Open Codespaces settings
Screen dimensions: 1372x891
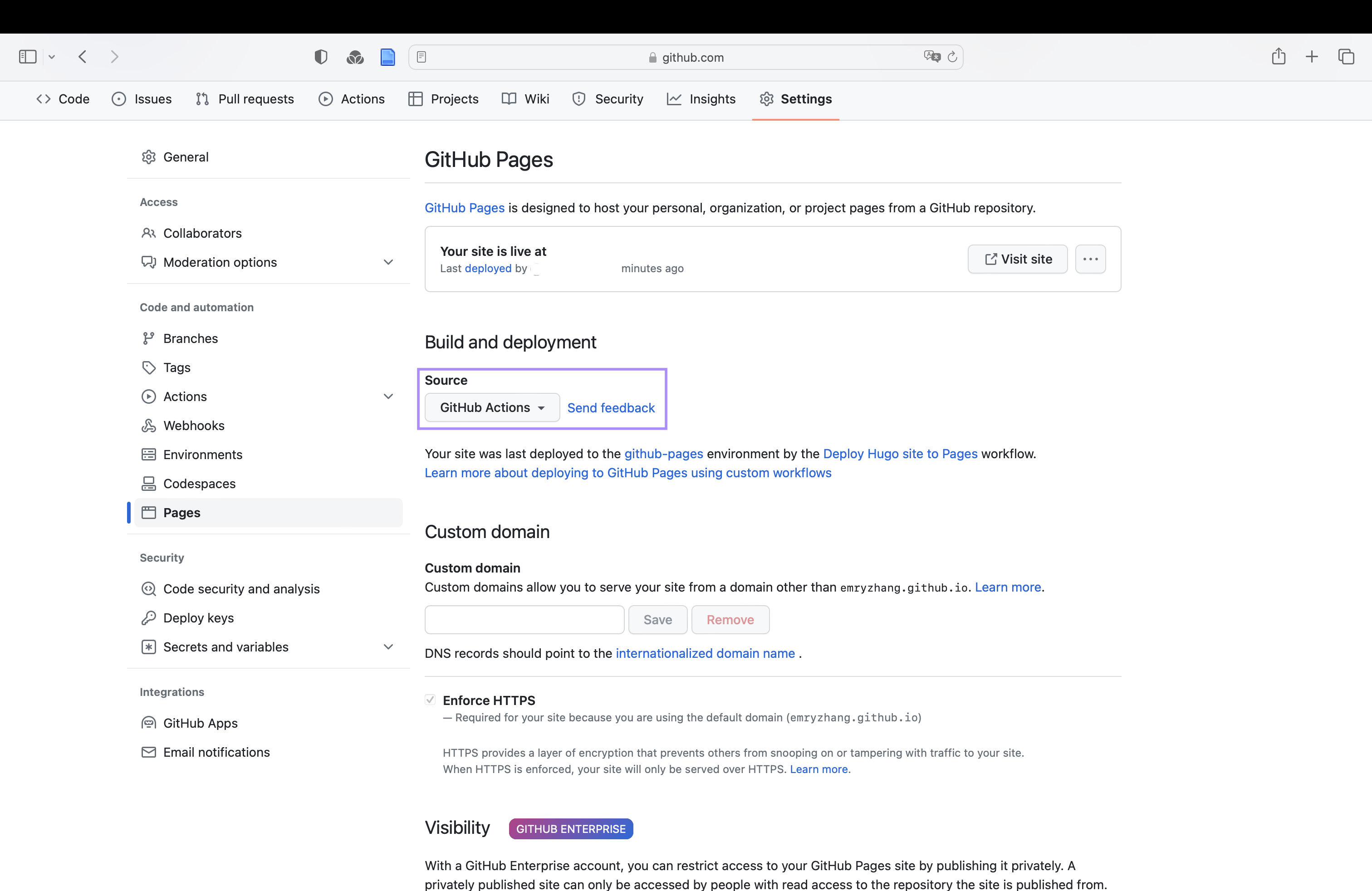click(x=268, y=484)
